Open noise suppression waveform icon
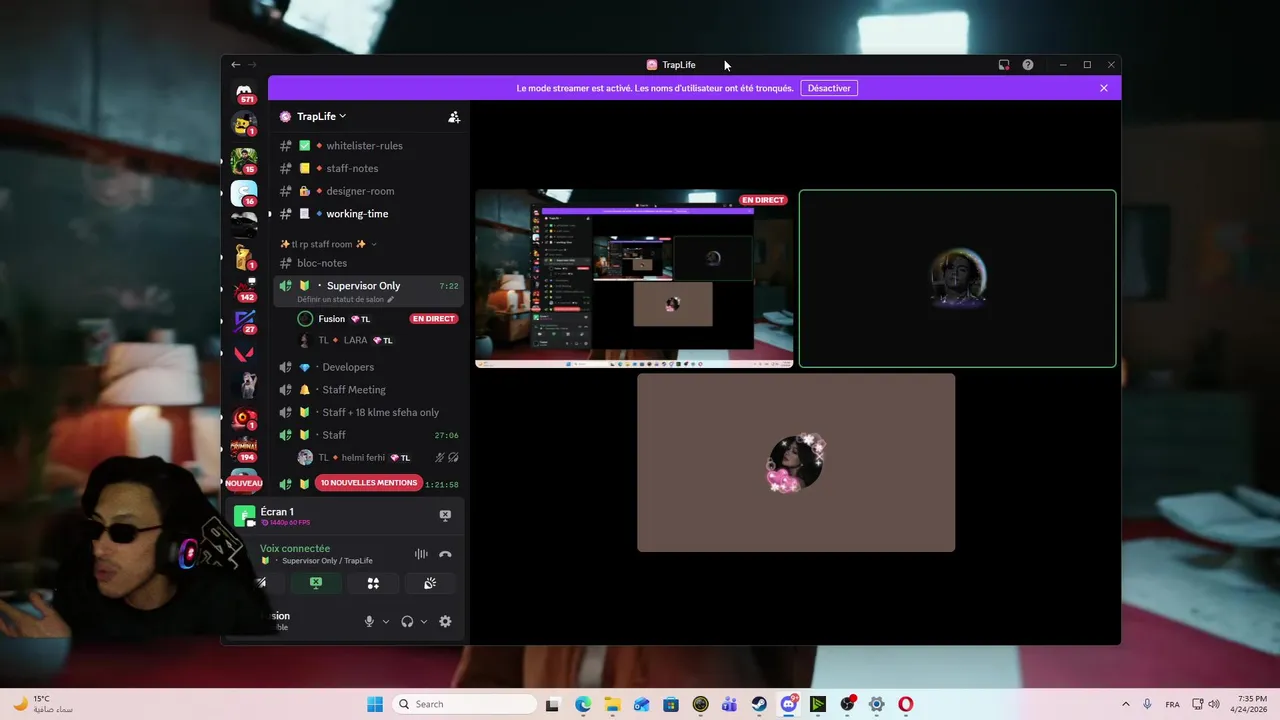The width and height of the screenshot is (1280, 720). pyautogui.click(x=421, y=554)
